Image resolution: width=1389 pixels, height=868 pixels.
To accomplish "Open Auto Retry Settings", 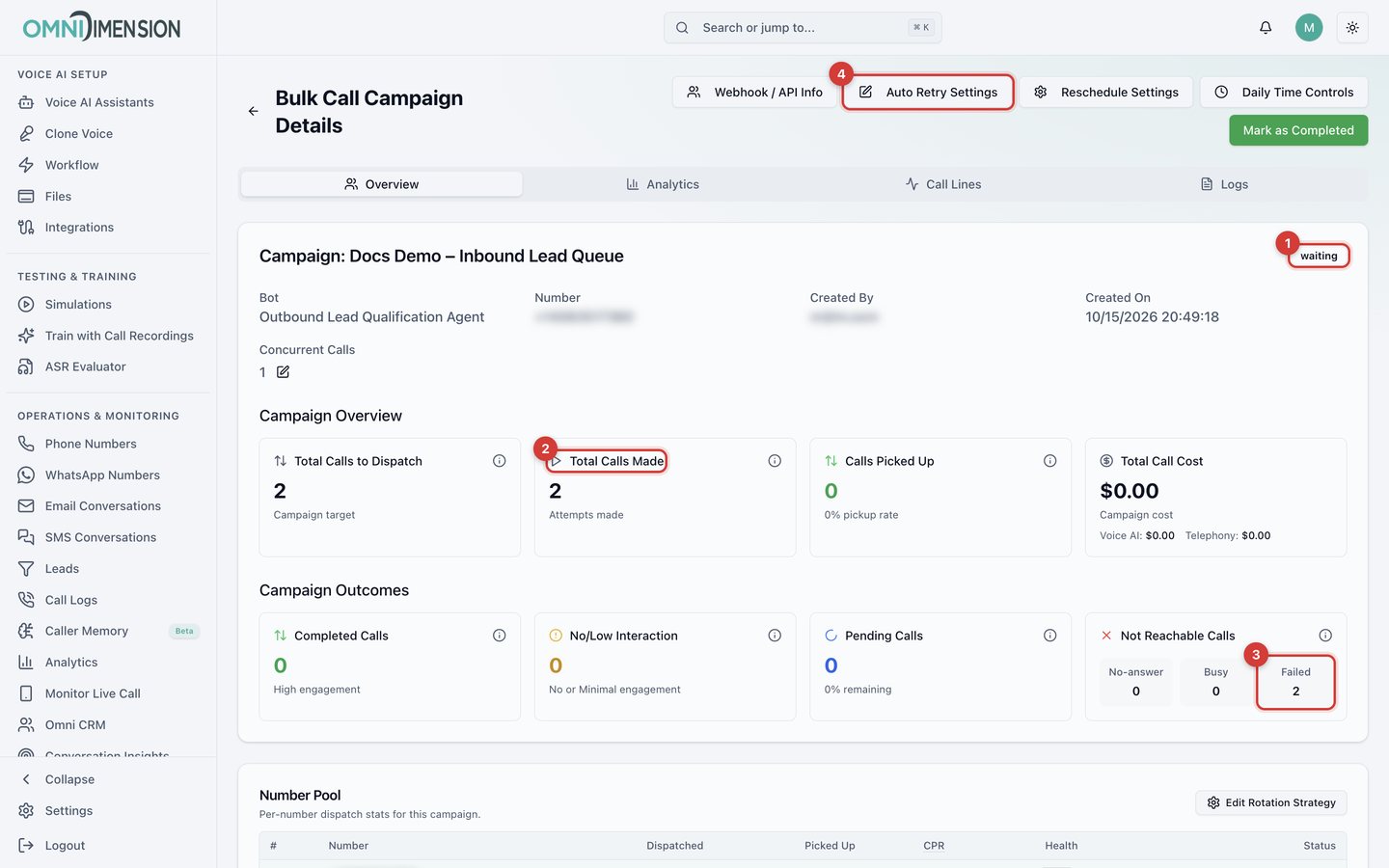I will click(928, 93).
